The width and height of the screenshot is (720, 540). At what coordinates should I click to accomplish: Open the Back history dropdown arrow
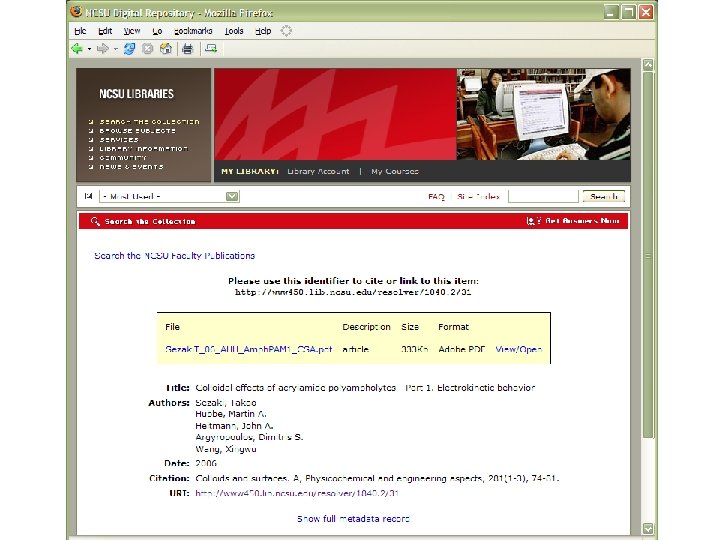click(89, 49)
